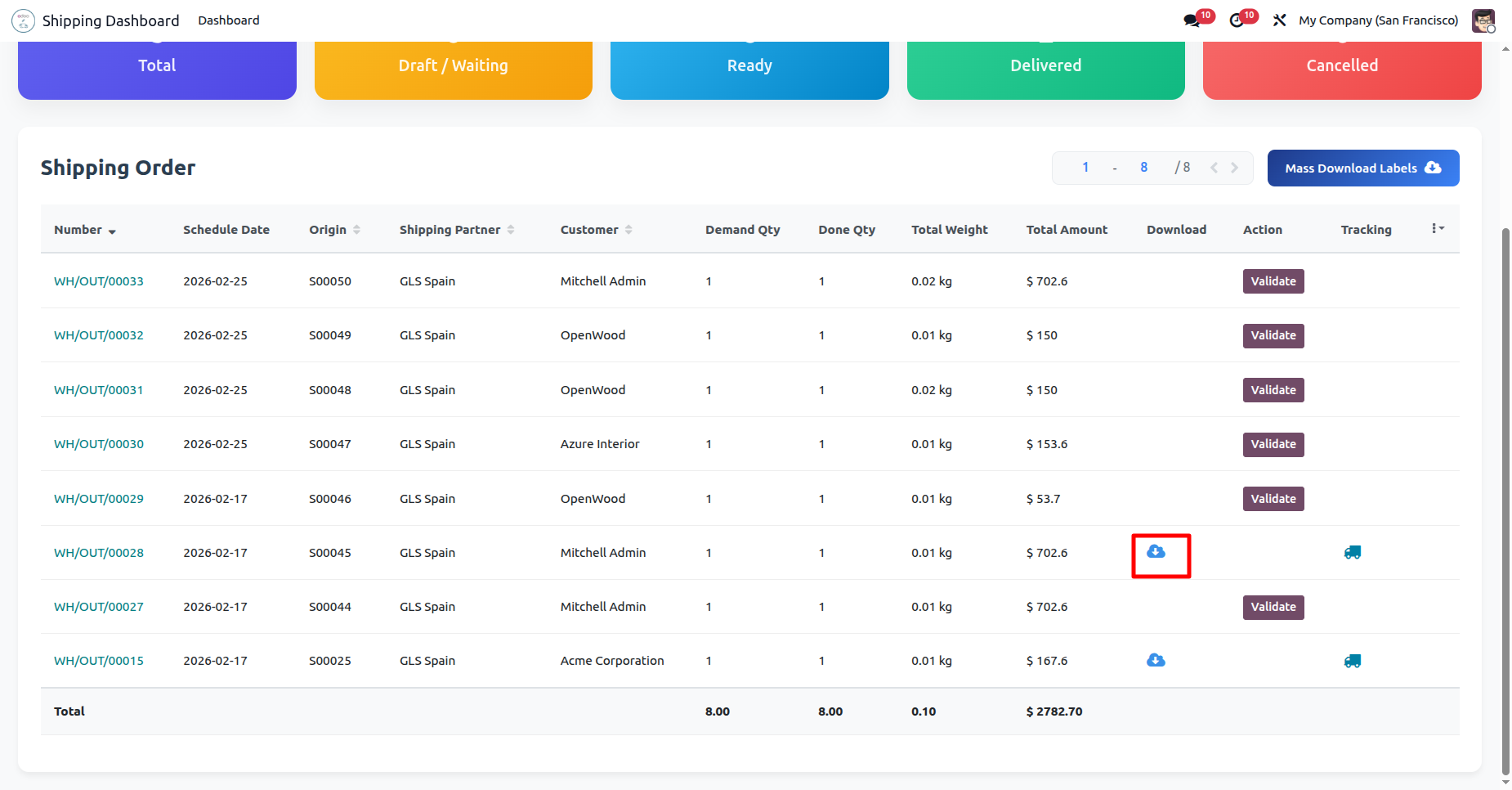
Task: Filter by Delivered status card
Action: point(1045,67)
